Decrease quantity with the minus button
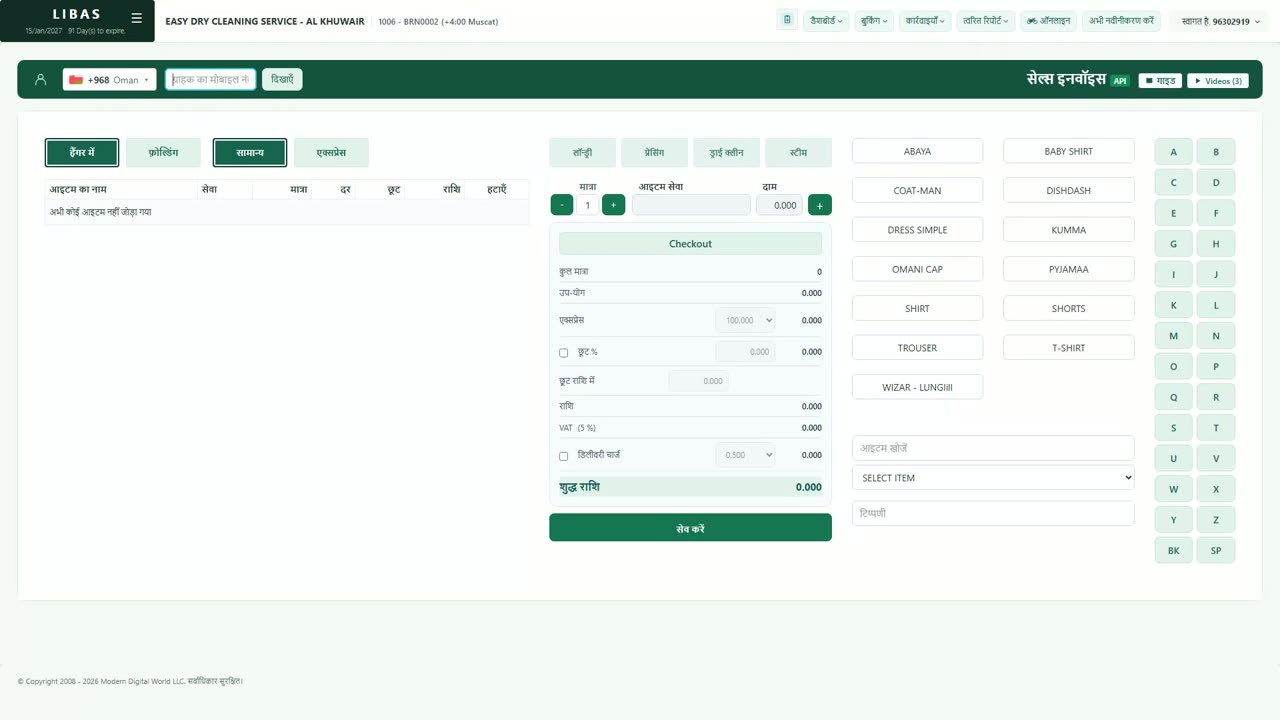The height and width of the screenshot is (720, 1280). (x=562, y=205)
